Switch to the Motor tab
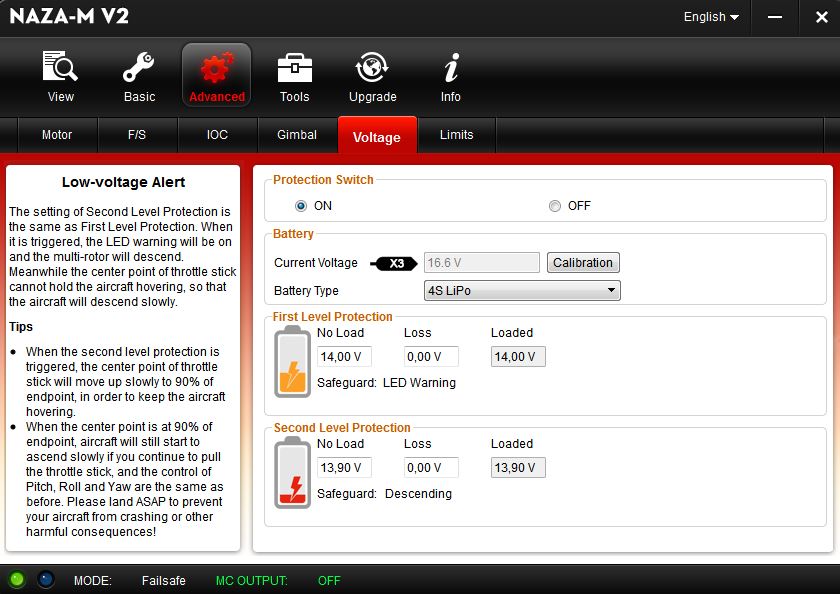This screenshot has height=594, width=840. (57, 135)
